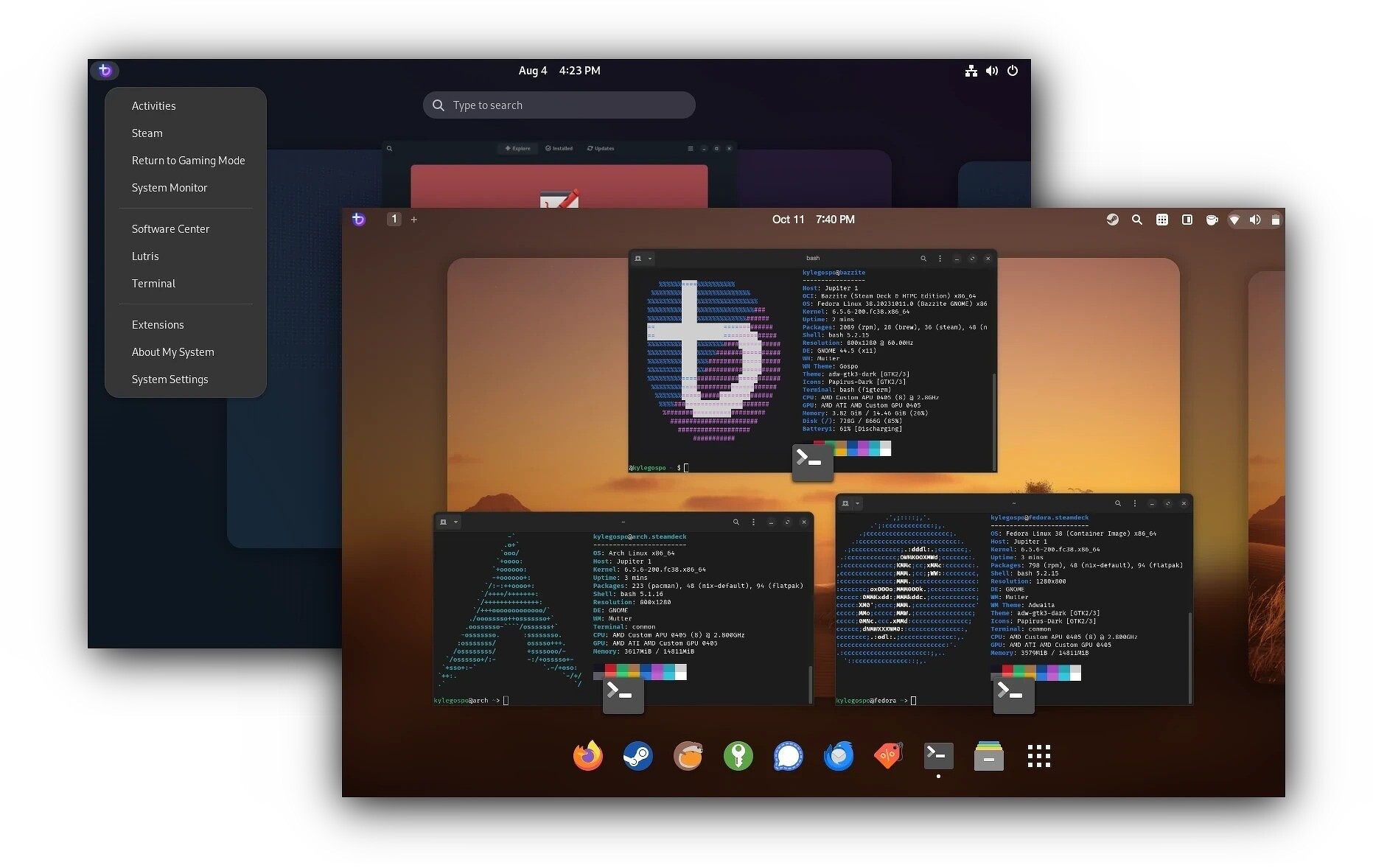This screenshot has width=1373, height=868.
Task: Open three-dot menu in fedora terminal
Action: pyautogui.click(x=1135, y=504)
